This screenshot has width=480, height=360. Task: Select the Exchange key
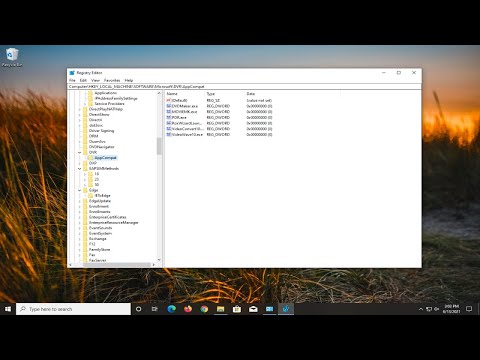(98, 239)
